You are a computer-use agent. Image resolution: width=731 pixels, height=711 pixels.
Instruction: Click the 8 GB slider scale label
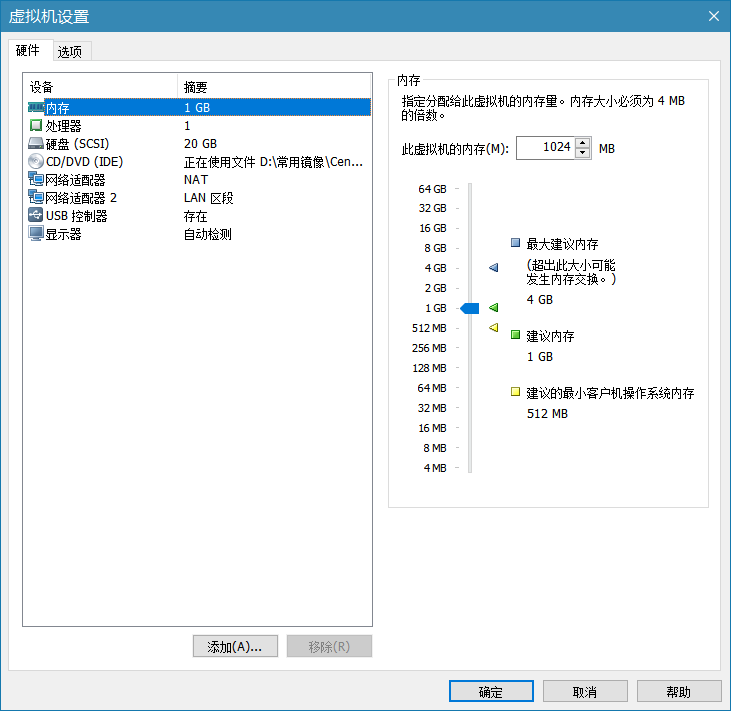pos(435,248)
